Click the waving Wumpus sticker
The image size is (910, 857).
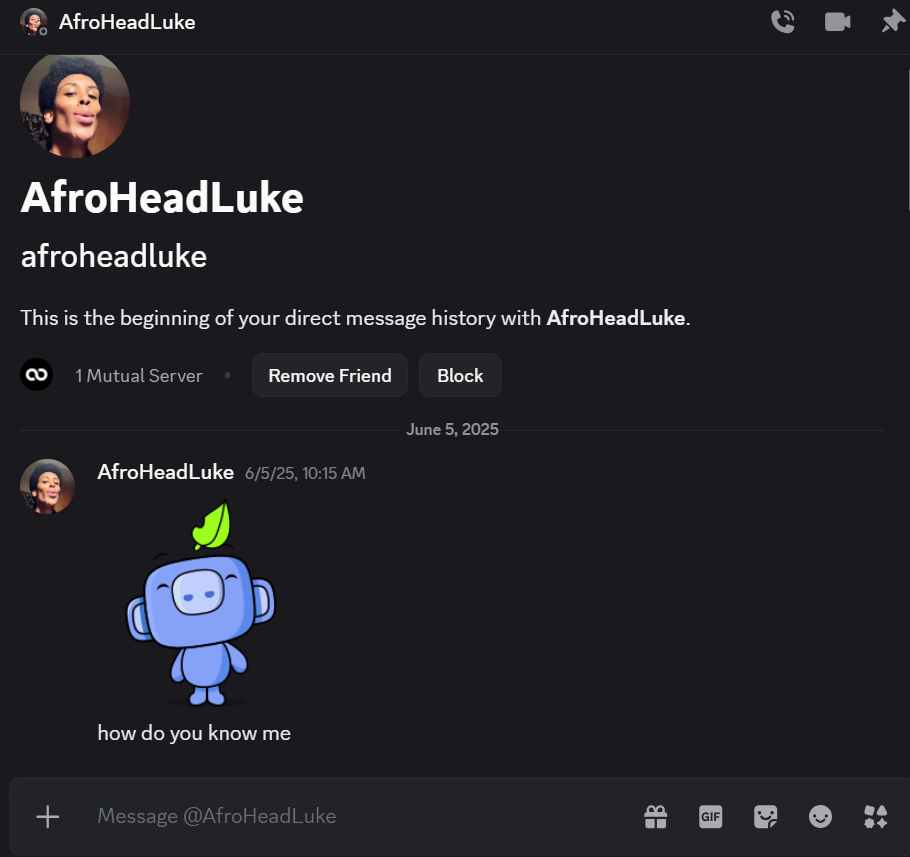pos(201,603)
